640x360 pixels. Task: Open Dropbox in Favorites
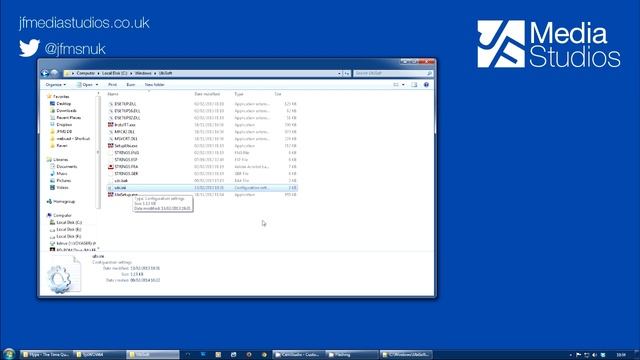[64, 124]
